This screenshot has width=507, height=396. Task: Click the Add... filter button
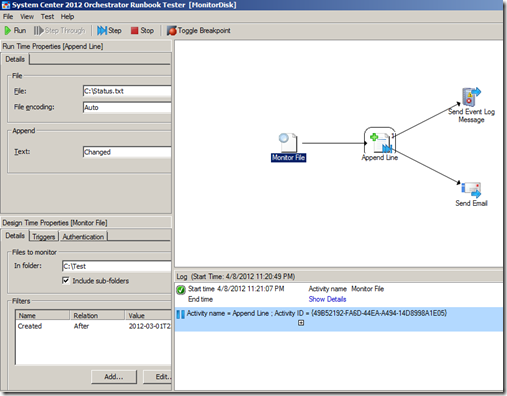click(114, 377)
